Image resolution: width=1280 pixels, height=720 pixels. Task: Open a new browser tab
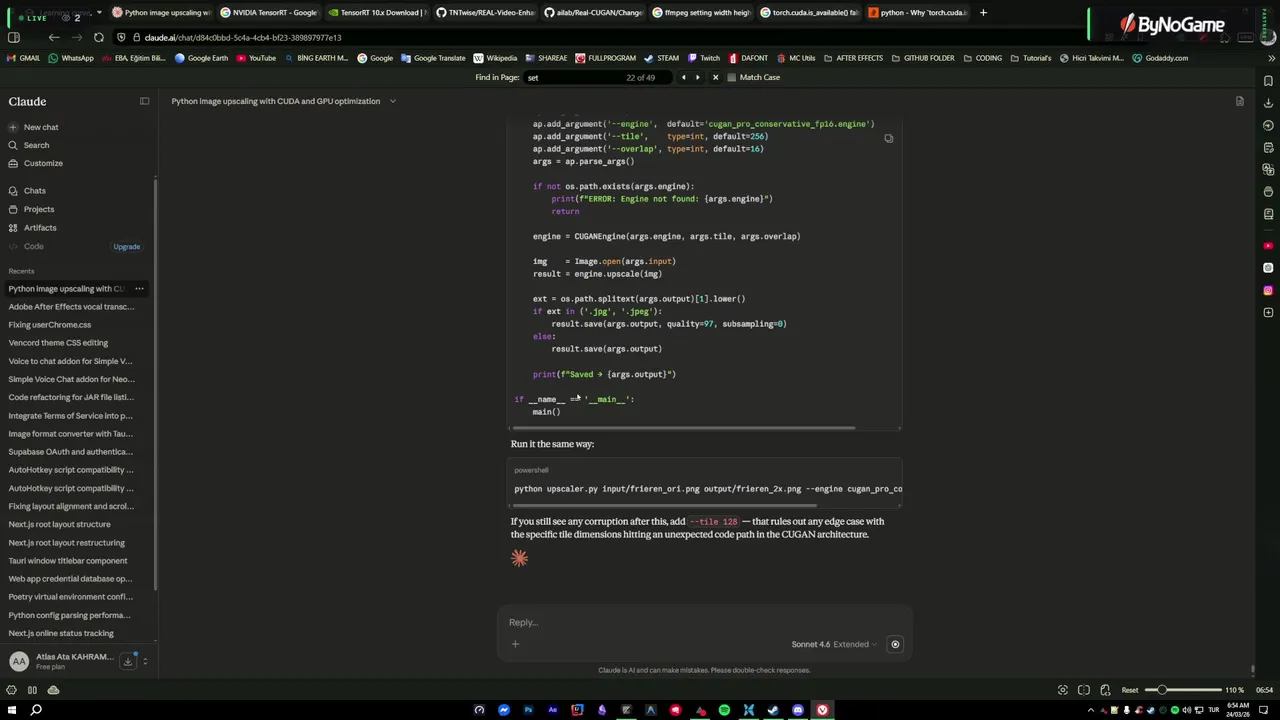983,13
